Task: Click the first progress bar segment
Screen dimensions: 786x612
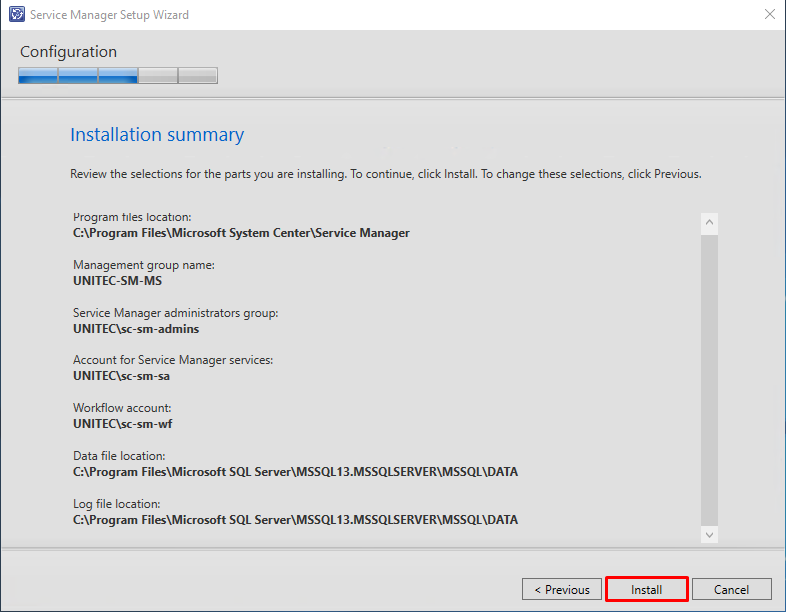Action: click(x=38, y=76)
